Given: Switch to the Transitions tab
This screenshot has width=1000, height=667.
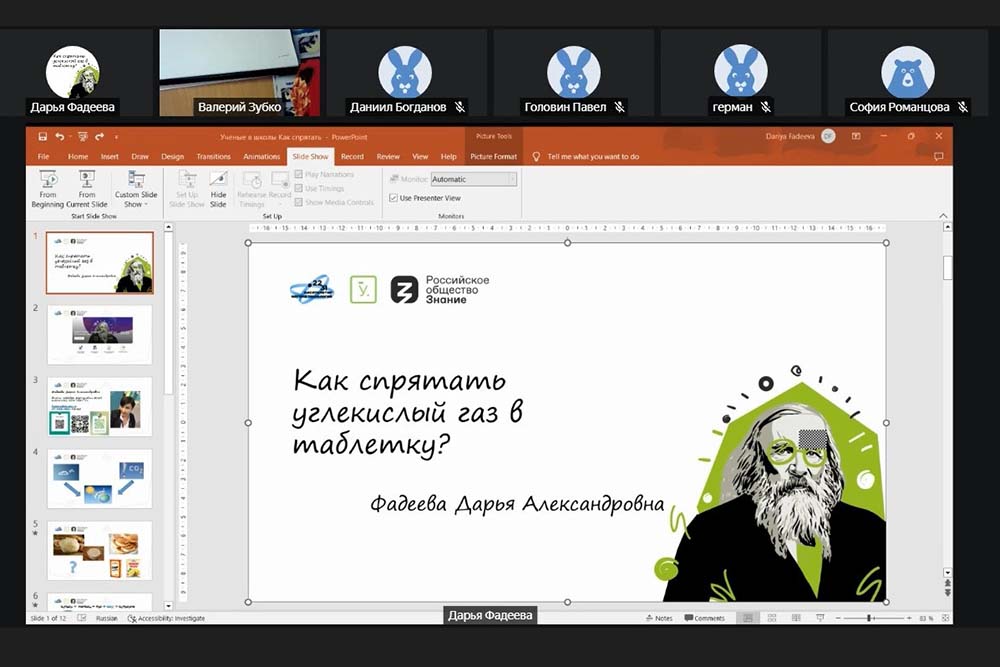Looking at the screenshot, I should tap(213, 157).
